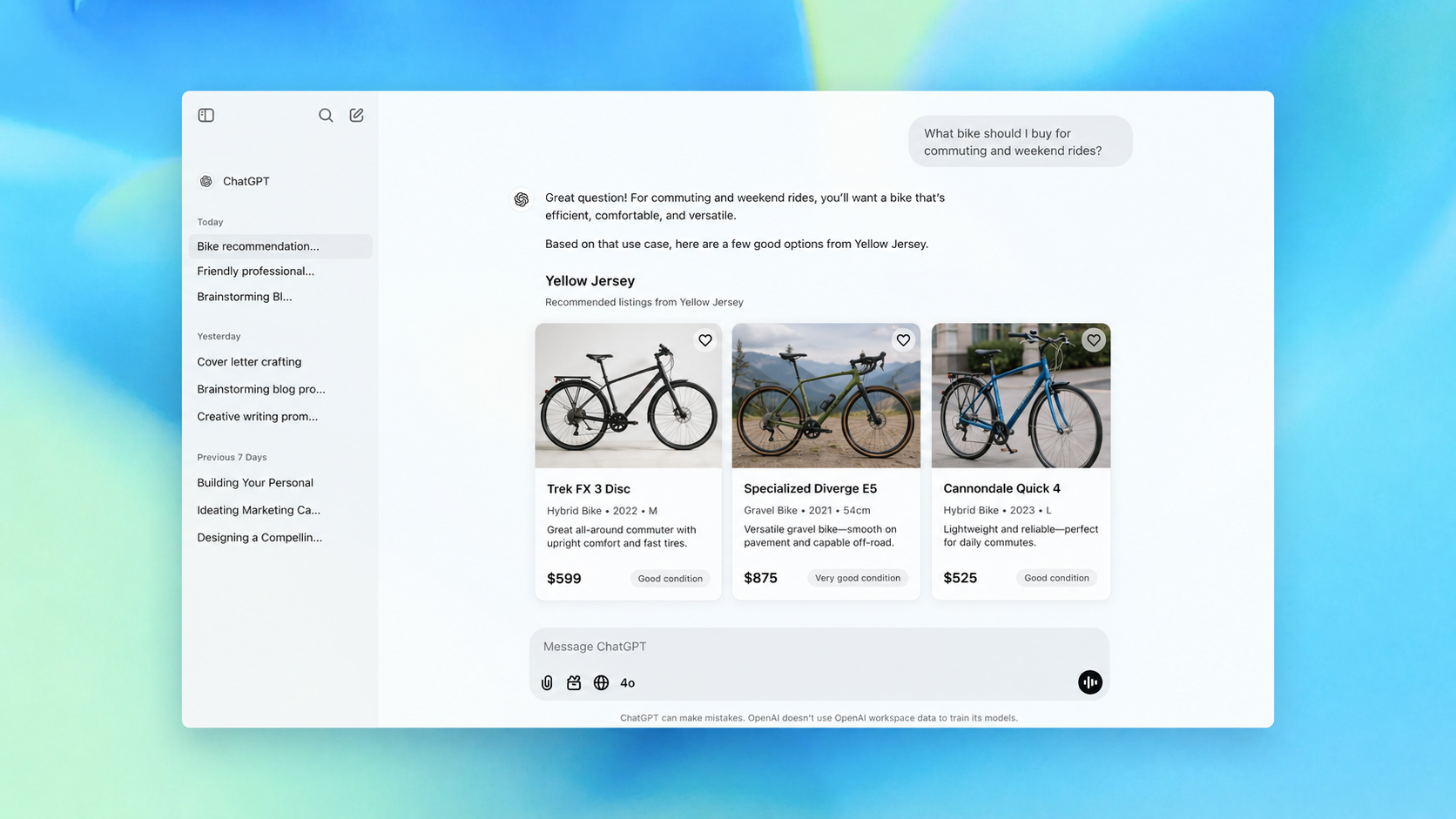Click the Good condition badge on Cannondale
Screen dimensions: 1456x819
tap(1056, 578)
